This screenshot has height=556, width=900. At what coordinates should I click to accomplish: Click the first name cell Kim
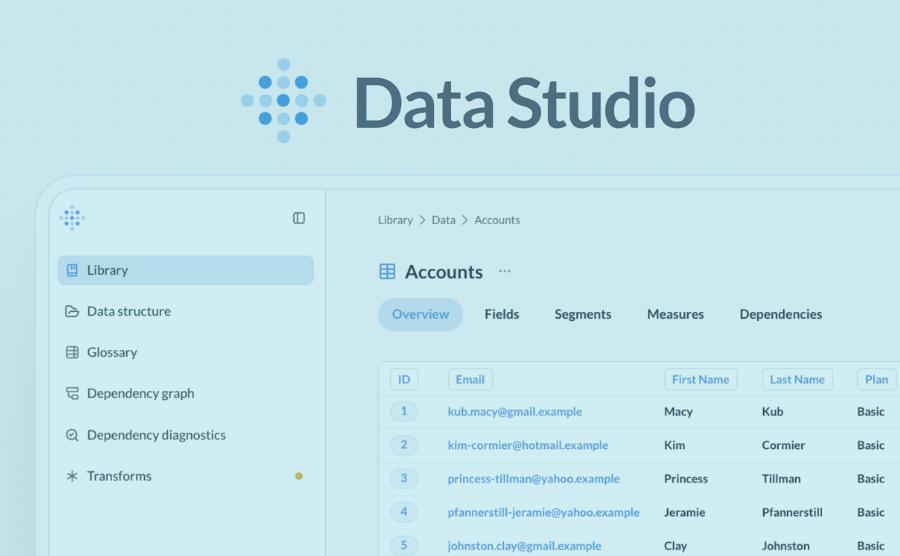click(674, 445)
